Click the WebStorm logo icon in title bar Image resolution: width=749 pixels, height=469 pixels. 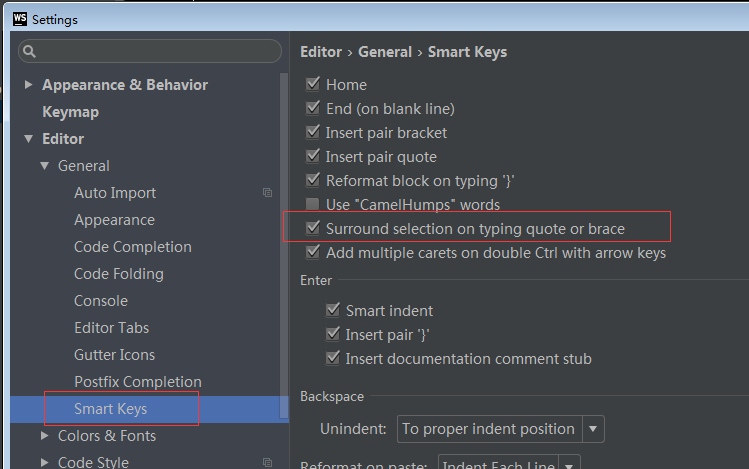click(x=20, y=19)
